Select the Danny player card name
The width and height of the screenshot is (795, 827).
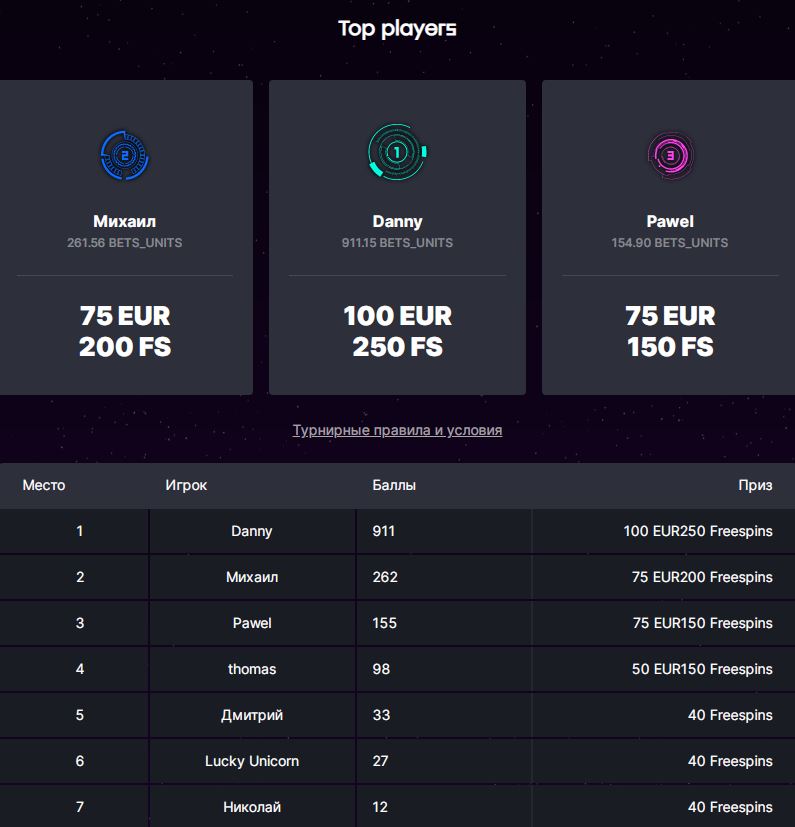(x=397, y=222)
